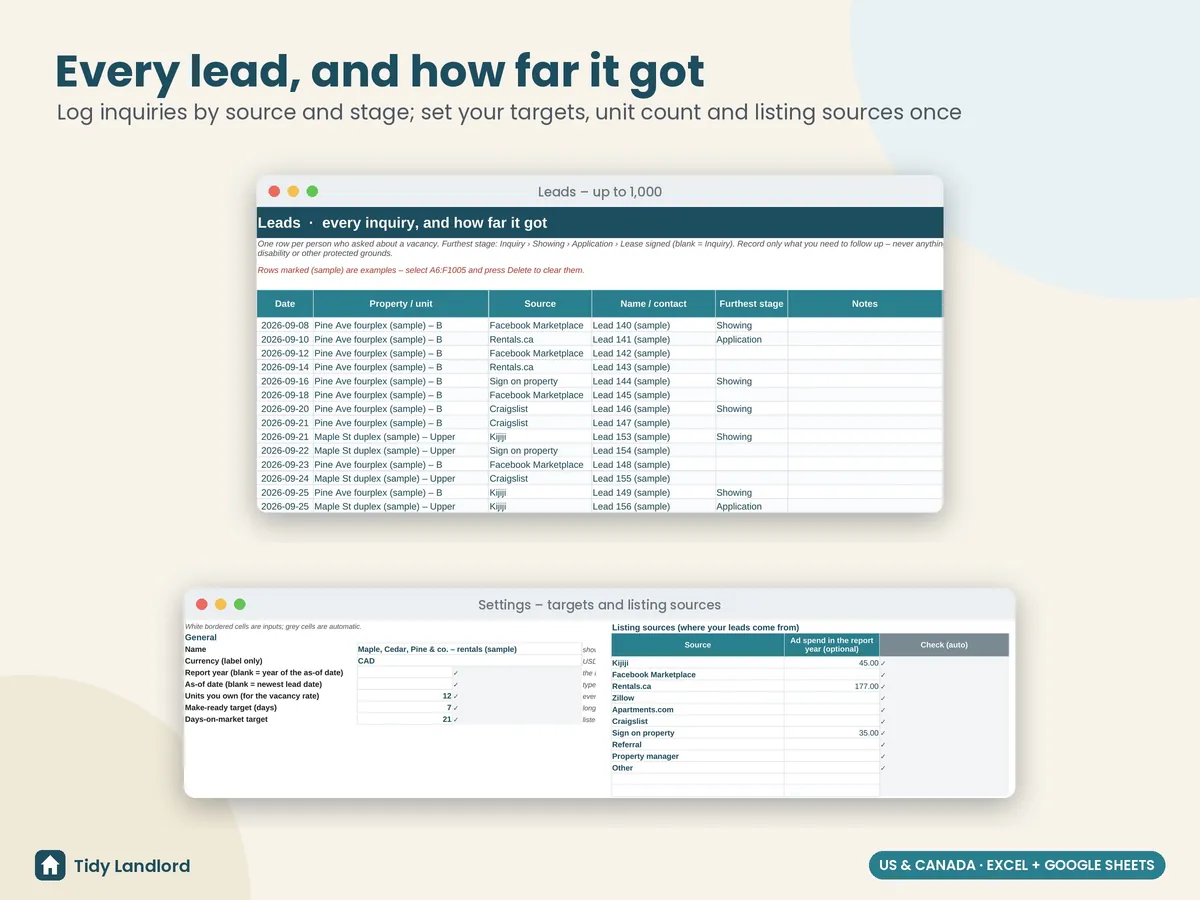1200x900 pixels.
Task: Click Referral listing source
Action: pyautogui.click(x=698, y=745)
